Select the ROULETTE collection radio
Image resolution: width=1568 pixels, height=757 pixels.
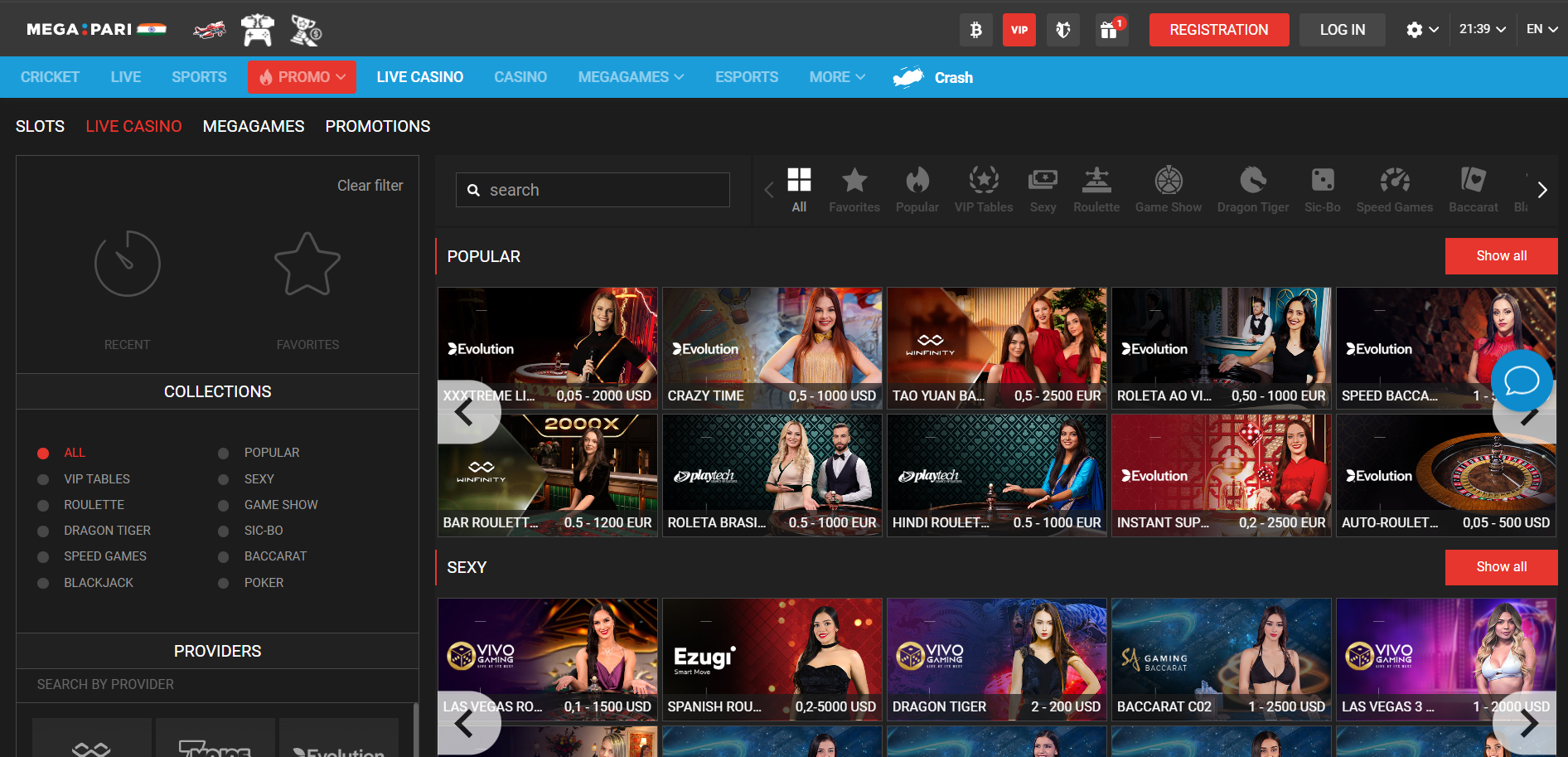pos(43,506)
